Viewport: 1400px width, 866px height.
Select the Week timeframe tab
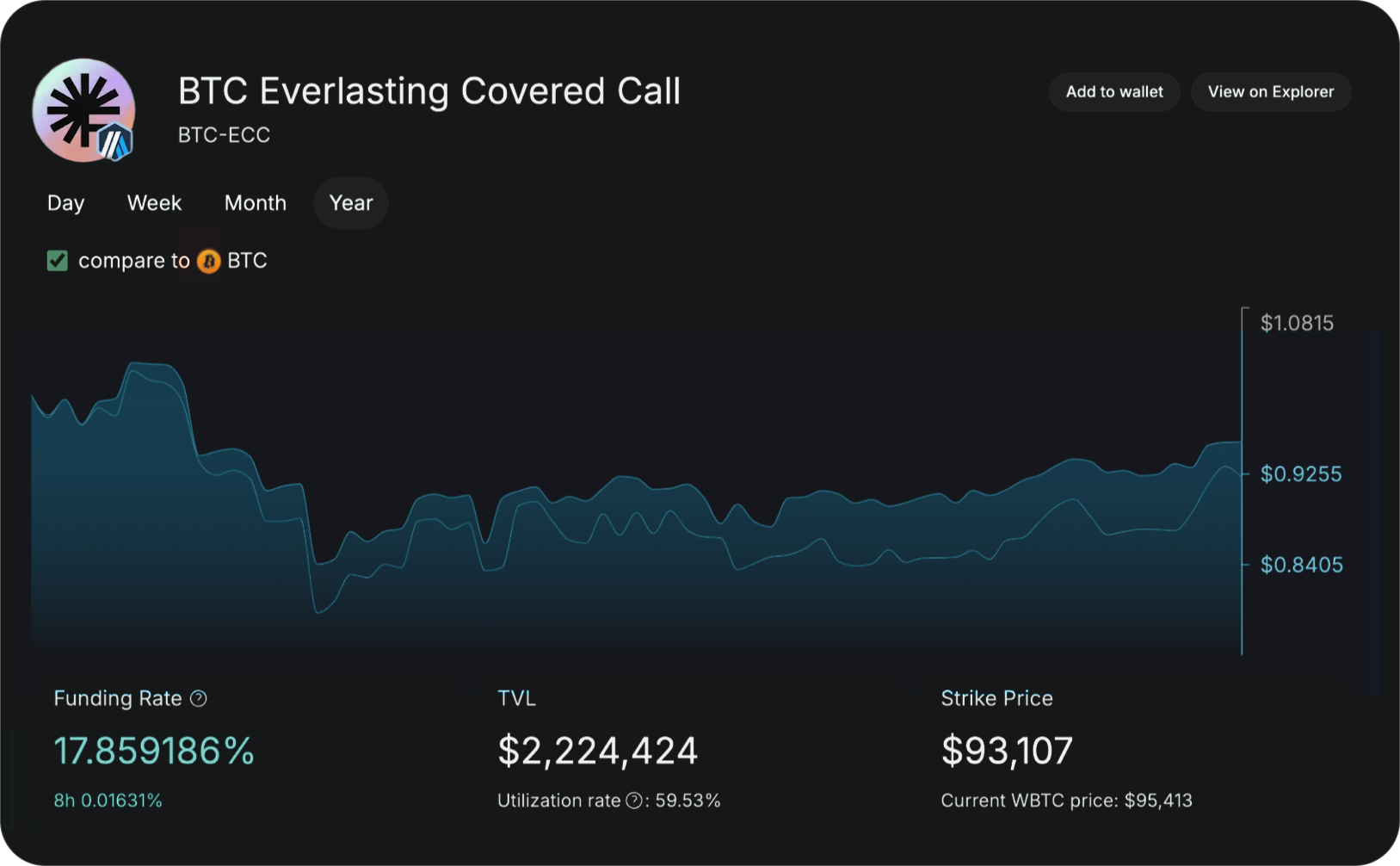pos(154,203)
